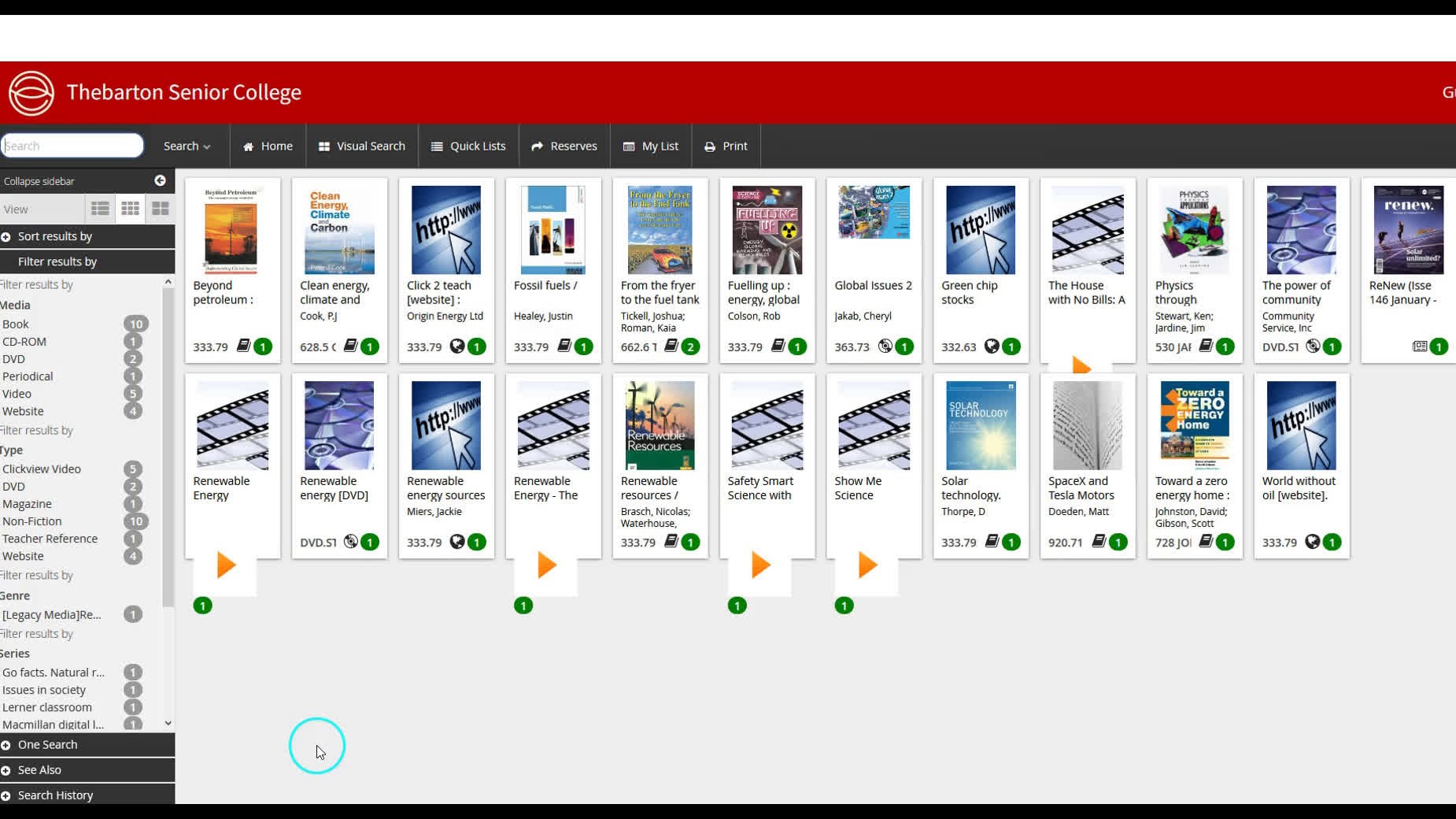Go to the Reserves page

click(564, 146)
